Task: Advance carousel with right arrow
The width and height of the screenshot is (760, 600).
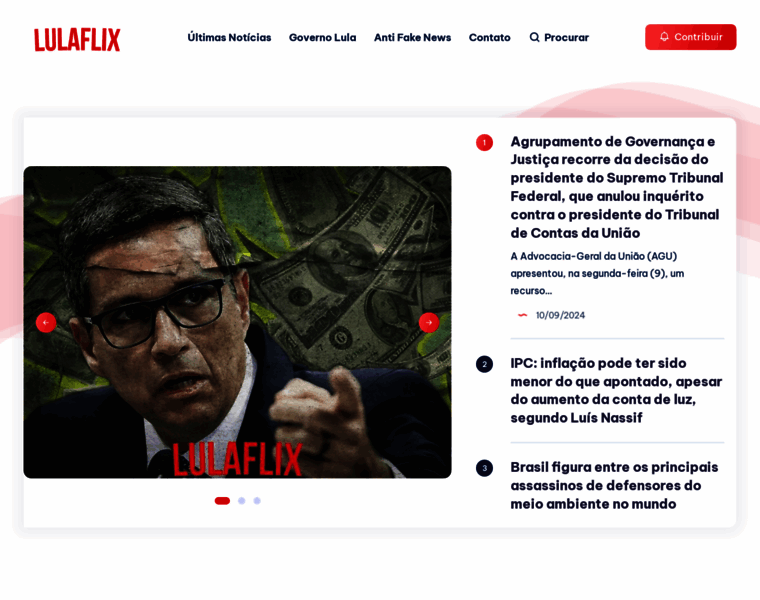Action: click(x=429, y=322)
